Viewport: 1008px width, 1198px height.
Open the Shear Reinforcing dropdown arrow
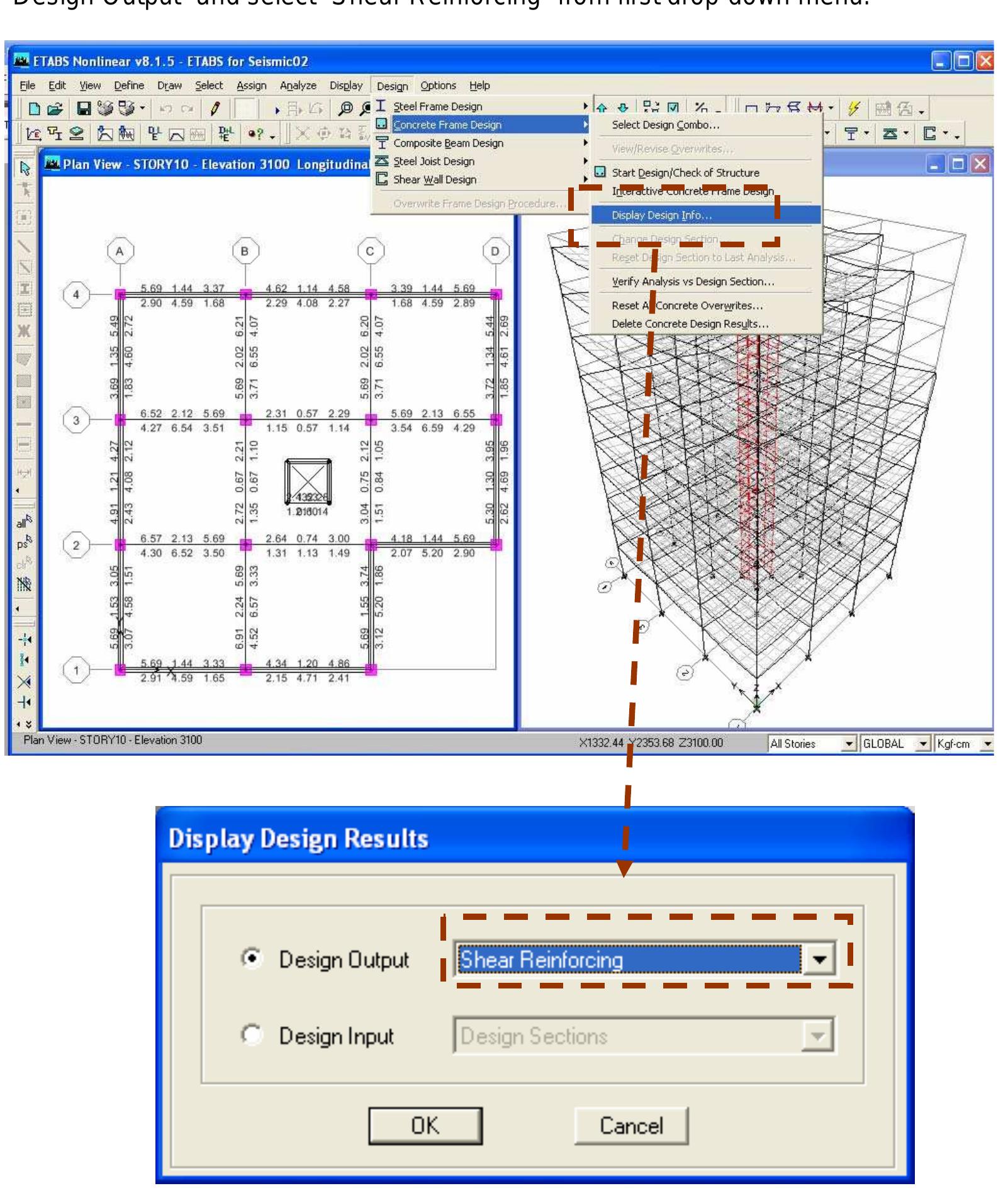tap(819, 959)
